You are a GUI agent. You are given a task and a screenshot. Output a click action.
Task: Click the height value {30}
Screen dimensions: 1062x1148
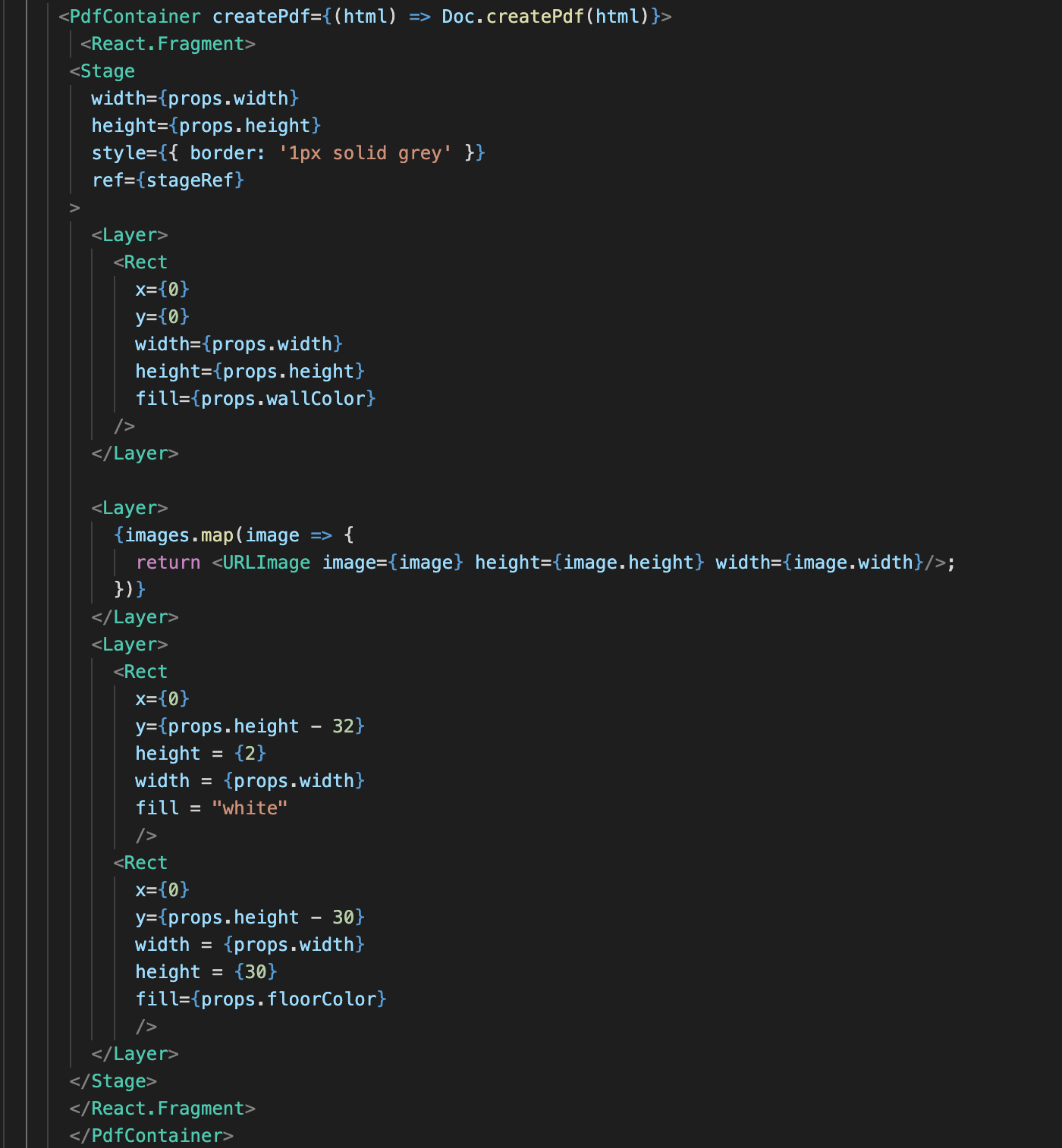(x=256, y=972)
